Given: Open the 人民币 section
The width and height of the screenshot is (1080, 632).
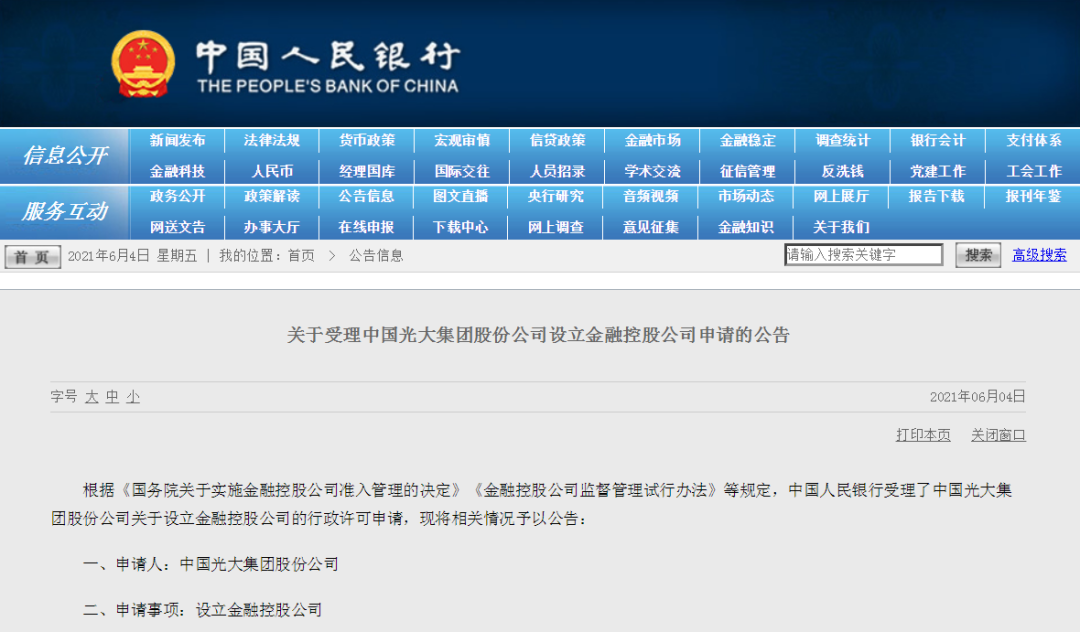Looking at the screenshot, I should [272, 171].
